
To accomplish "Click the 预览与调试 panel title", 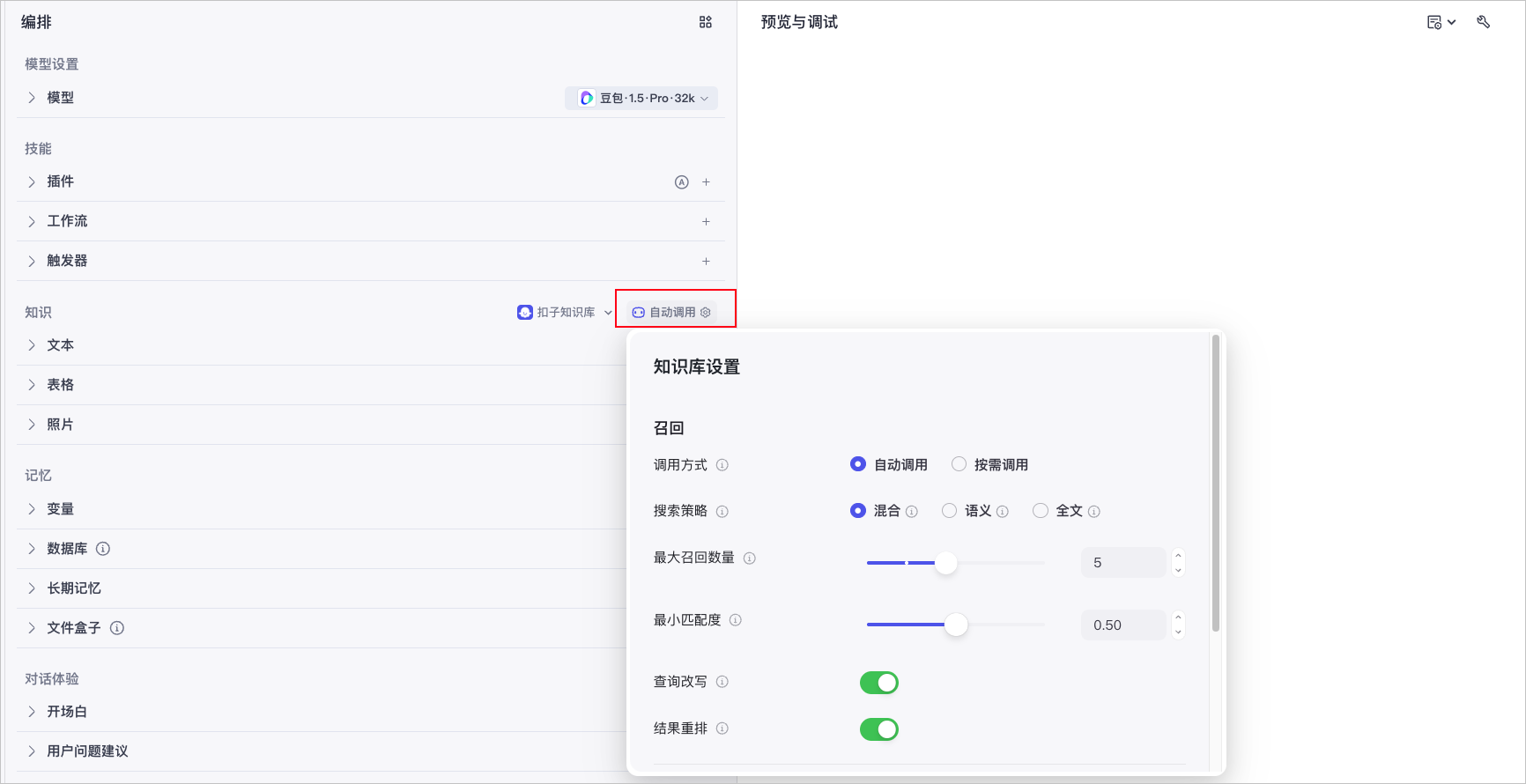I will tap(799, 22).
